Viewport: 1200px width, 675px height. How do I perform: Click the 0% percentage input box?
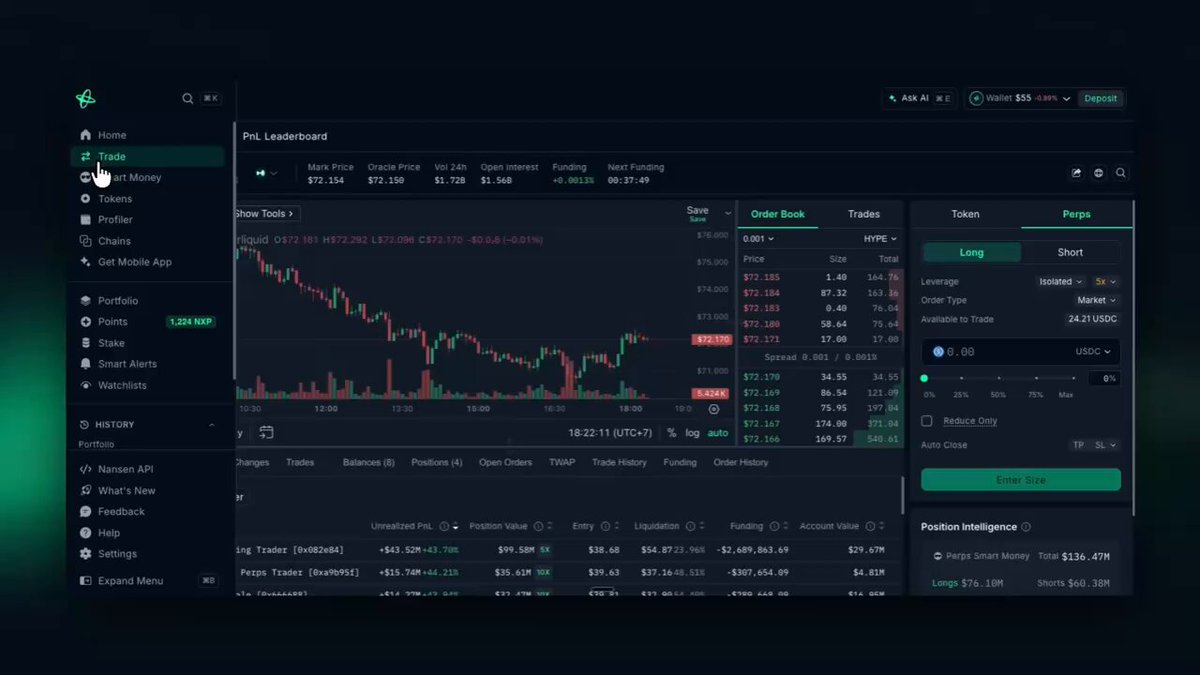pyautogui.click(x=1105, y=379)
